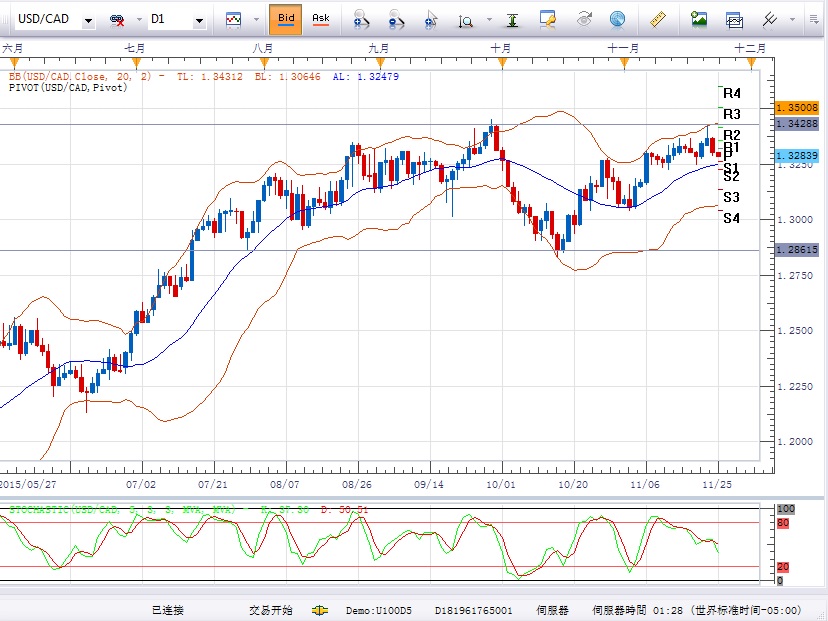Click the 10/01 date axis label

[x=501, y=485]
